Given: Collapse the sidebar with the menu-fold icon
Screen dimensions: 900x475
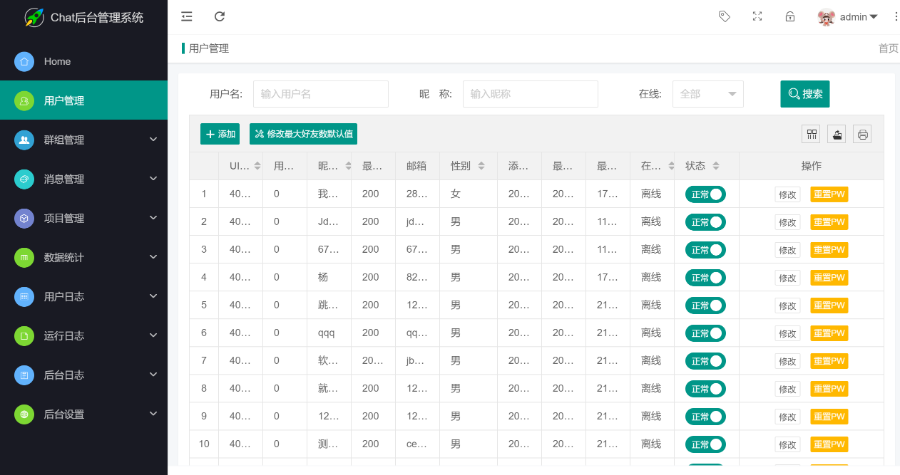Looking at the screenshot, I should coord(187,16).
